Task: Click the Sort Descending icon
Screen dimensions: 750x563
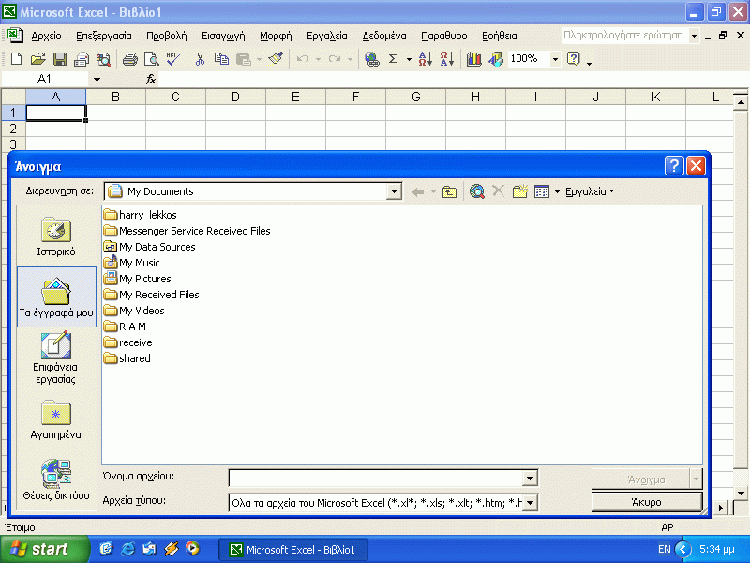Action: [x=447, y=59]
